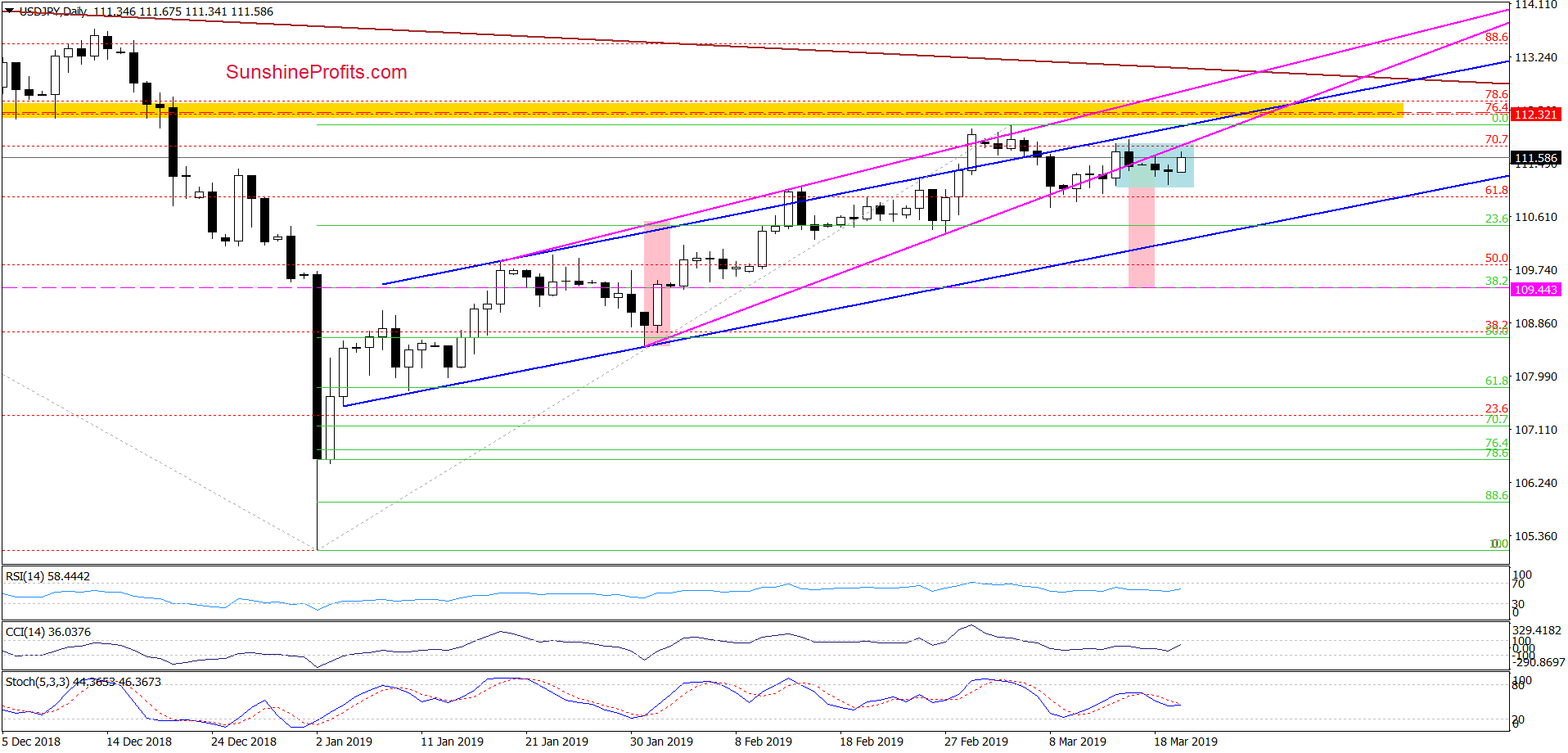The image size is (1568, 753).
Task: Click the red 50.0 Fibonacci level label
Action: pyautogui.click(x=1497, y=258)
